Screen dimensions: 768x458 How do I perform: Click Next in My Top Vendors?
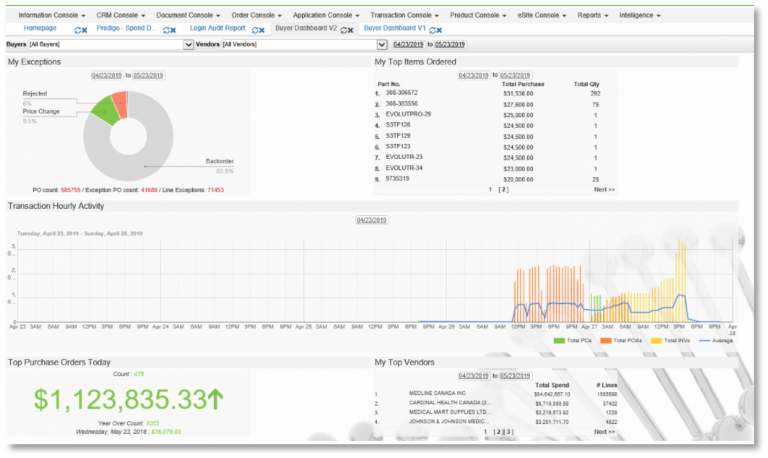pyautogui.click(x=604, y=432)
